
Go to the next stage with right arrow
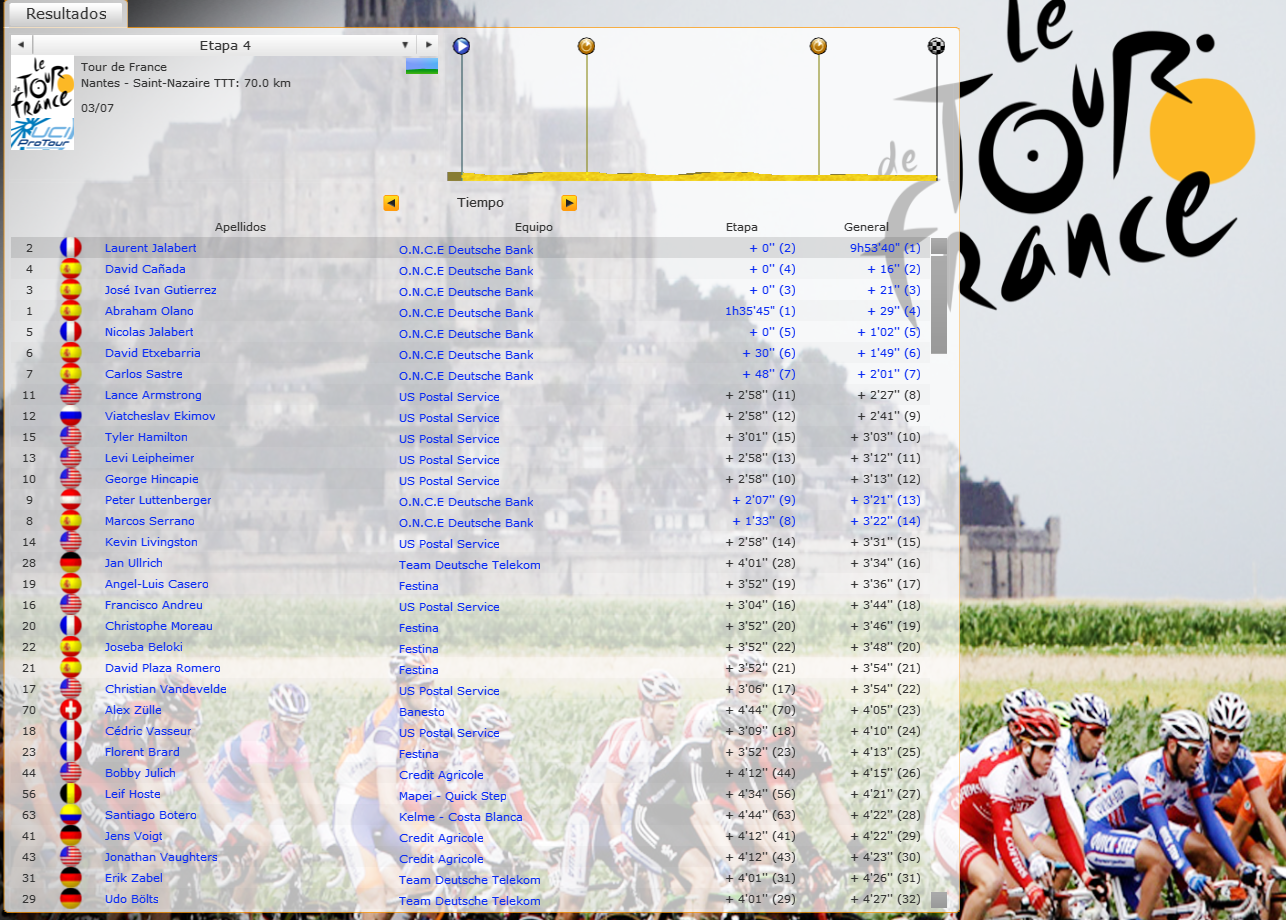click(x=429, y=45)
